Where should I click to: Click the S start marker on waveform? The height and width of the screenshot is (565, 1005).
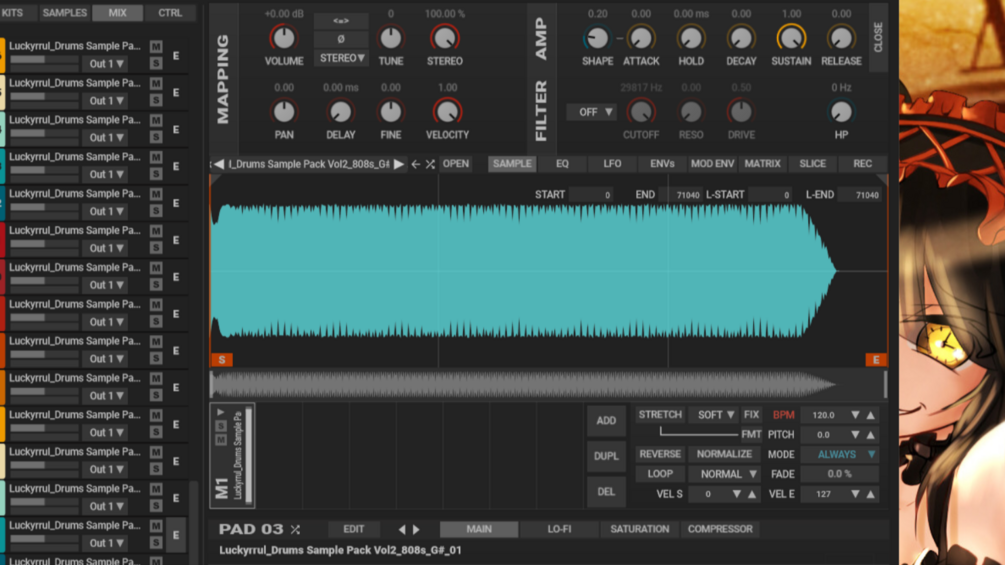[222, 359]
